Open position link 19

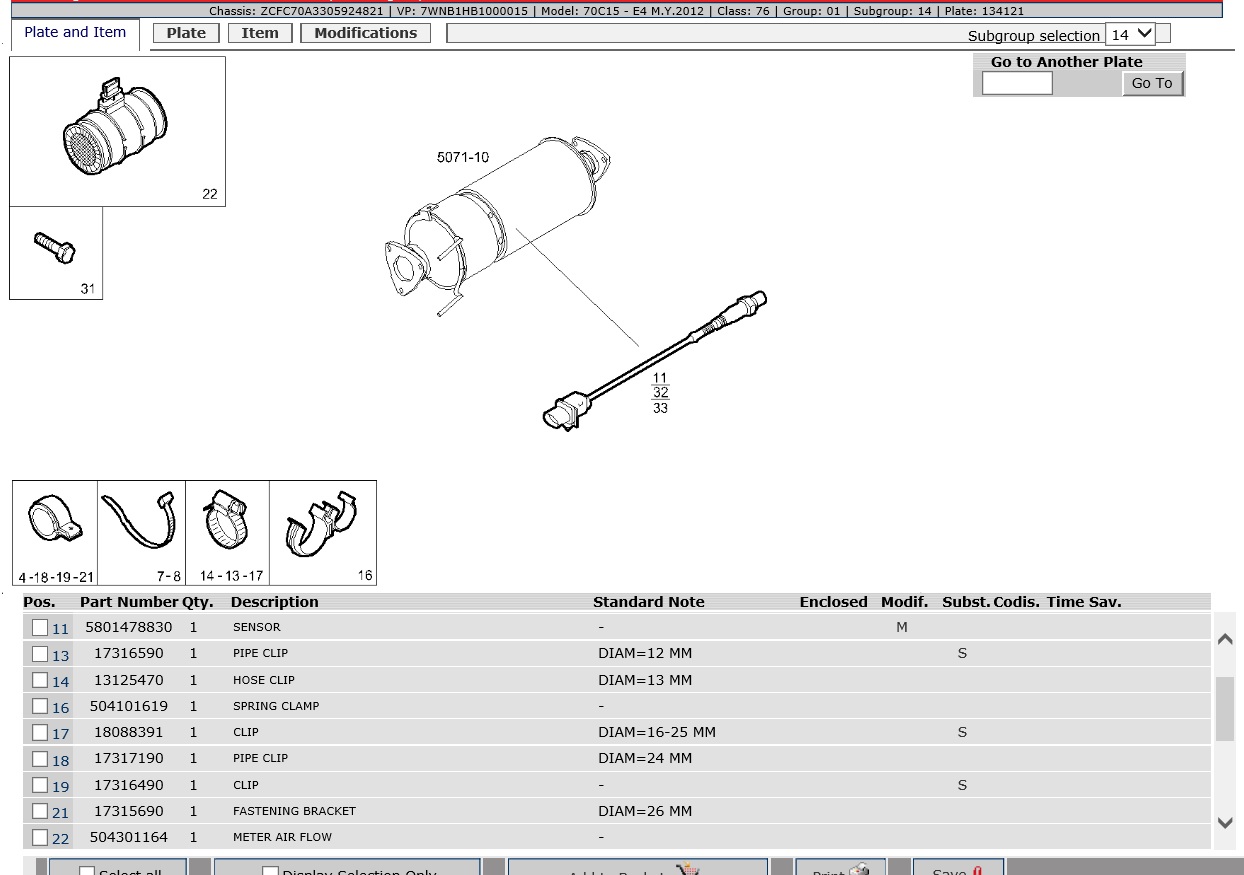[x=61, y=787]
